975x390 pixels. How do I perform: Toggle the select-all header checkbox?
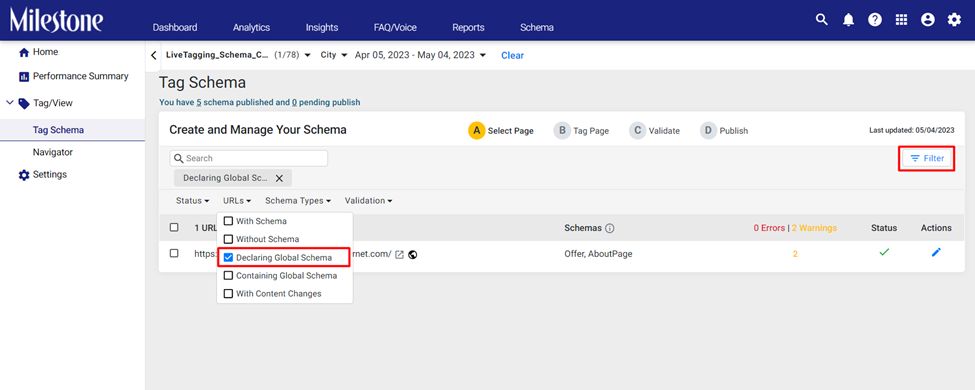174,228
